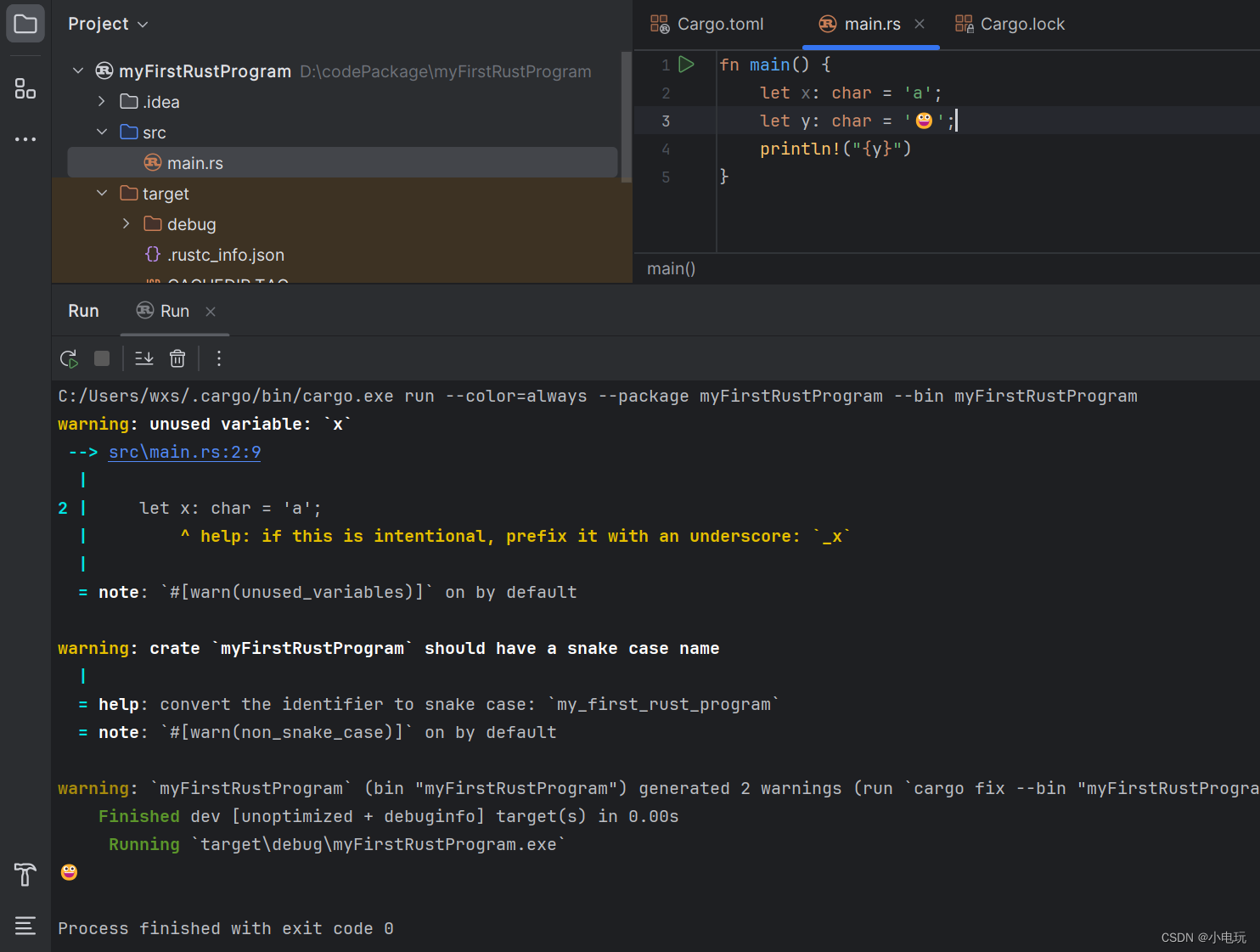Close the main.rs editor tab

pyautogui.click(x=920, y=24)
